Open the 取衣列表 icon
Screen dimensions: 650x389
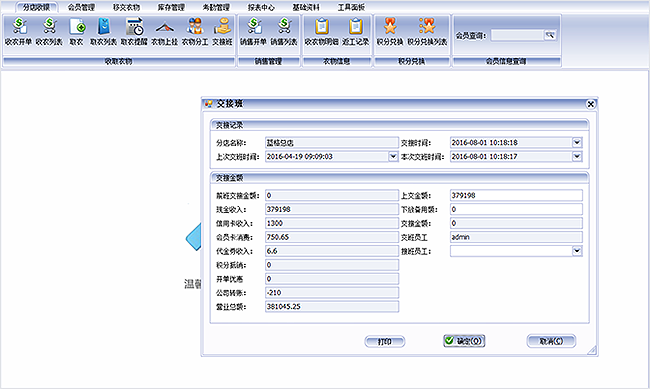click(104, 31)
